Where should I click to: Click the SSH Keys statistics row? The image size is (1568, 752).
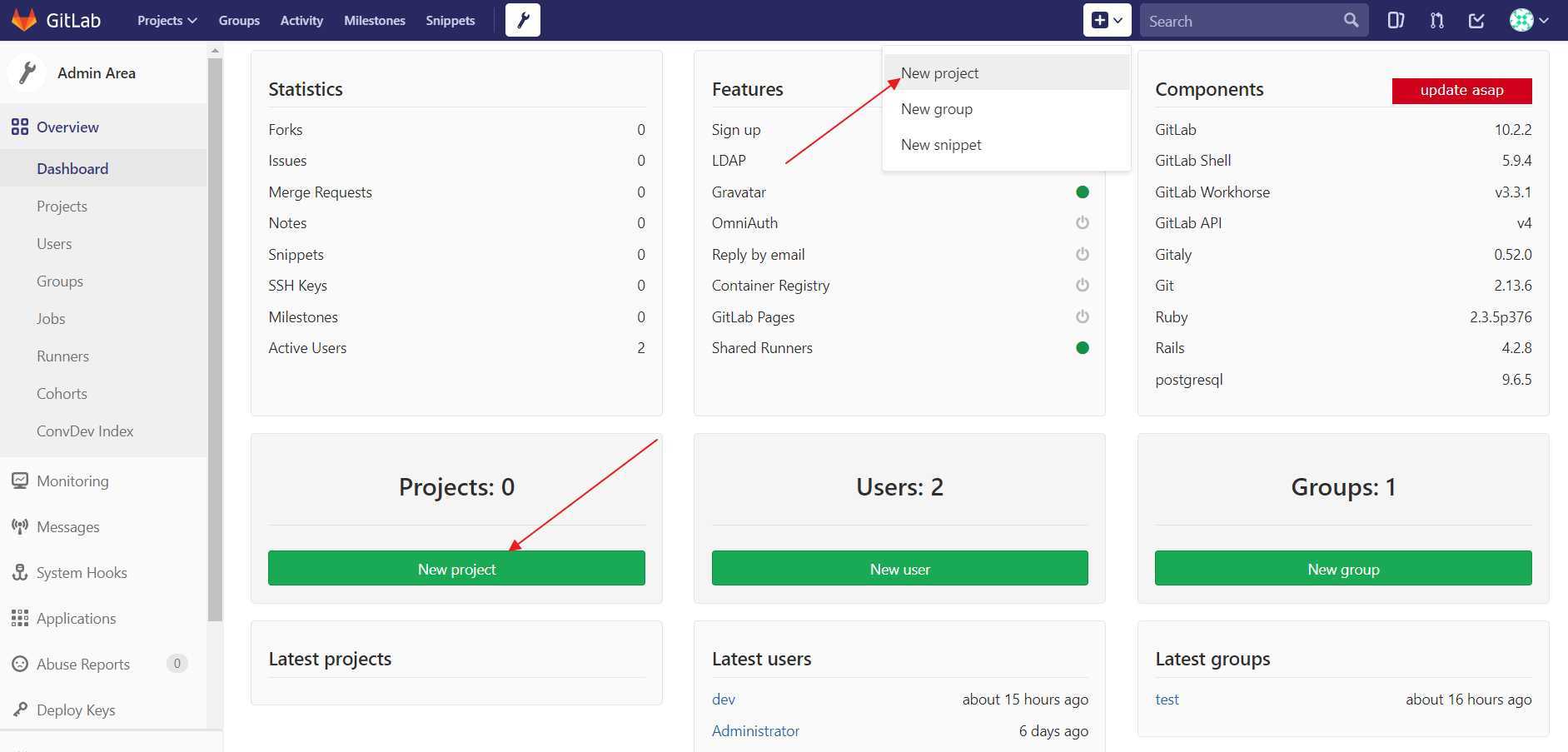(456, 285)
